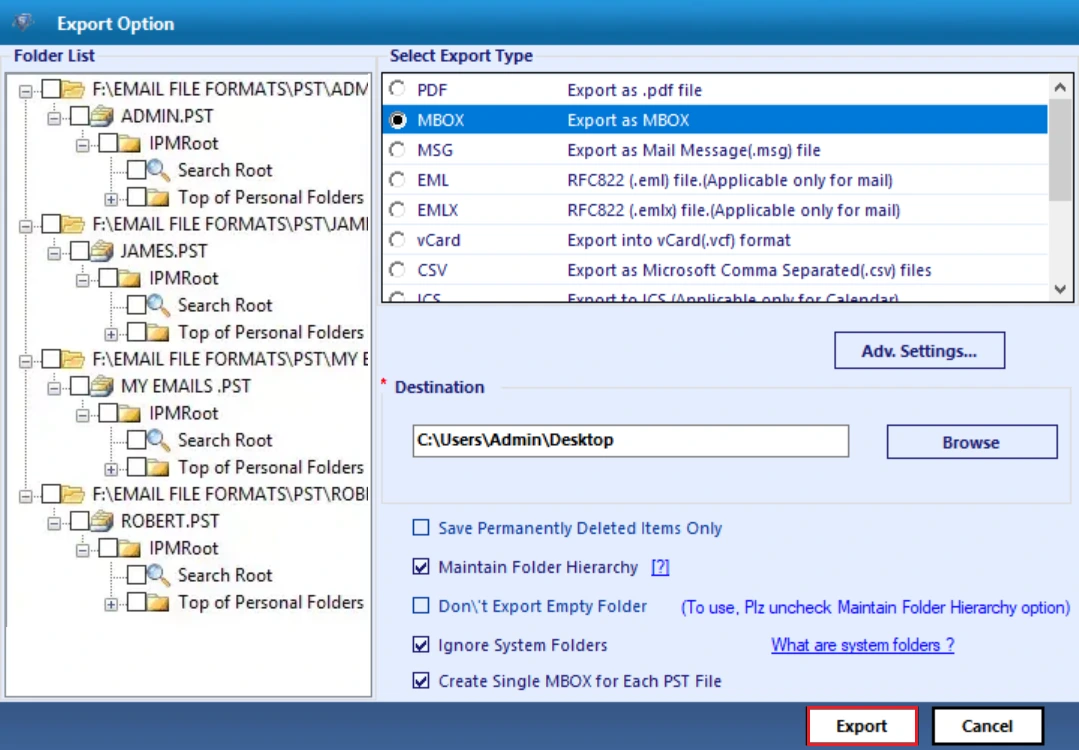Check the ADMIN.PST checkbox in folder list
This screenshot has height=750, width=1079.
point(80,116)
